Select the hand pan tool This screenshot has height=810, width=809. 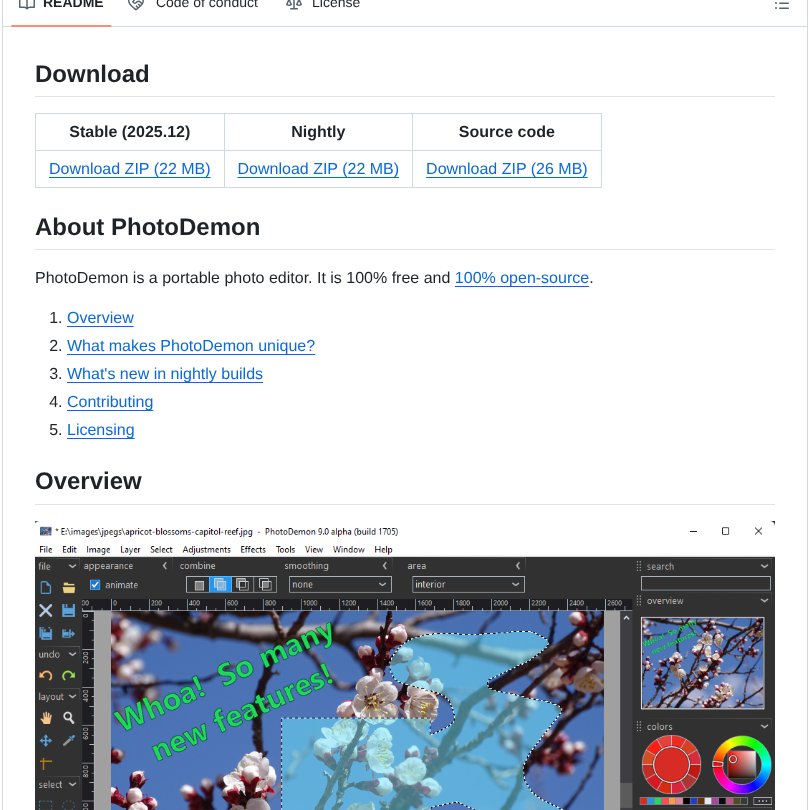coord(46,718)
